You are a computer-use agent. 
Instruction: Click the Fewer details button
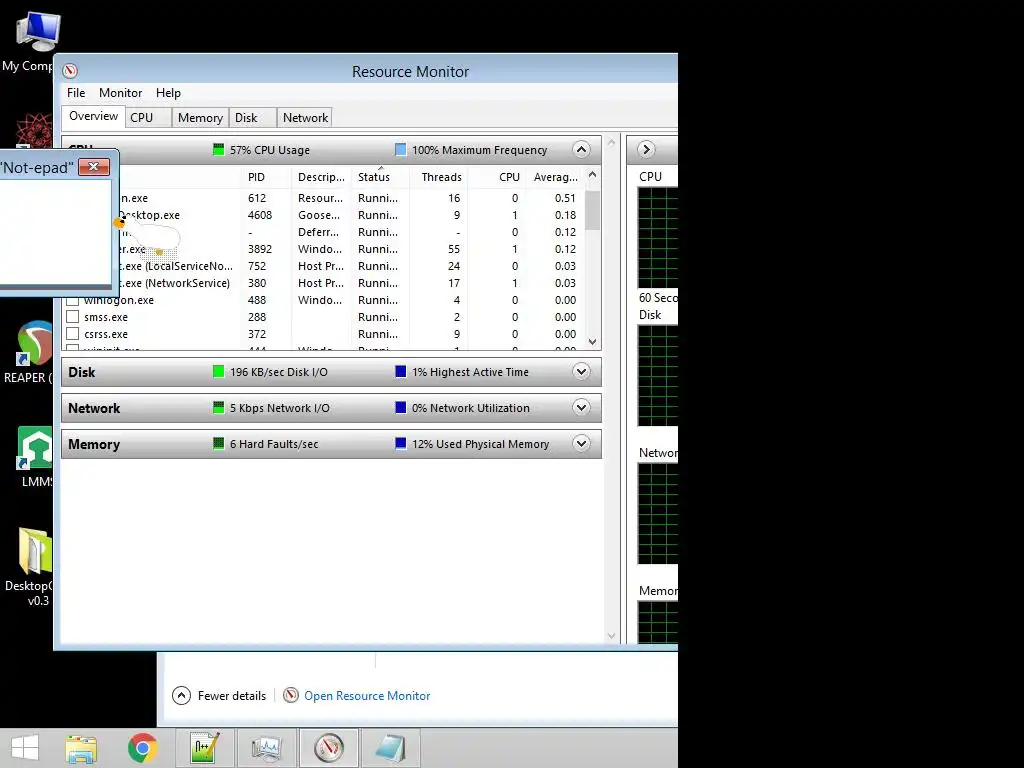tap(219, 696)
